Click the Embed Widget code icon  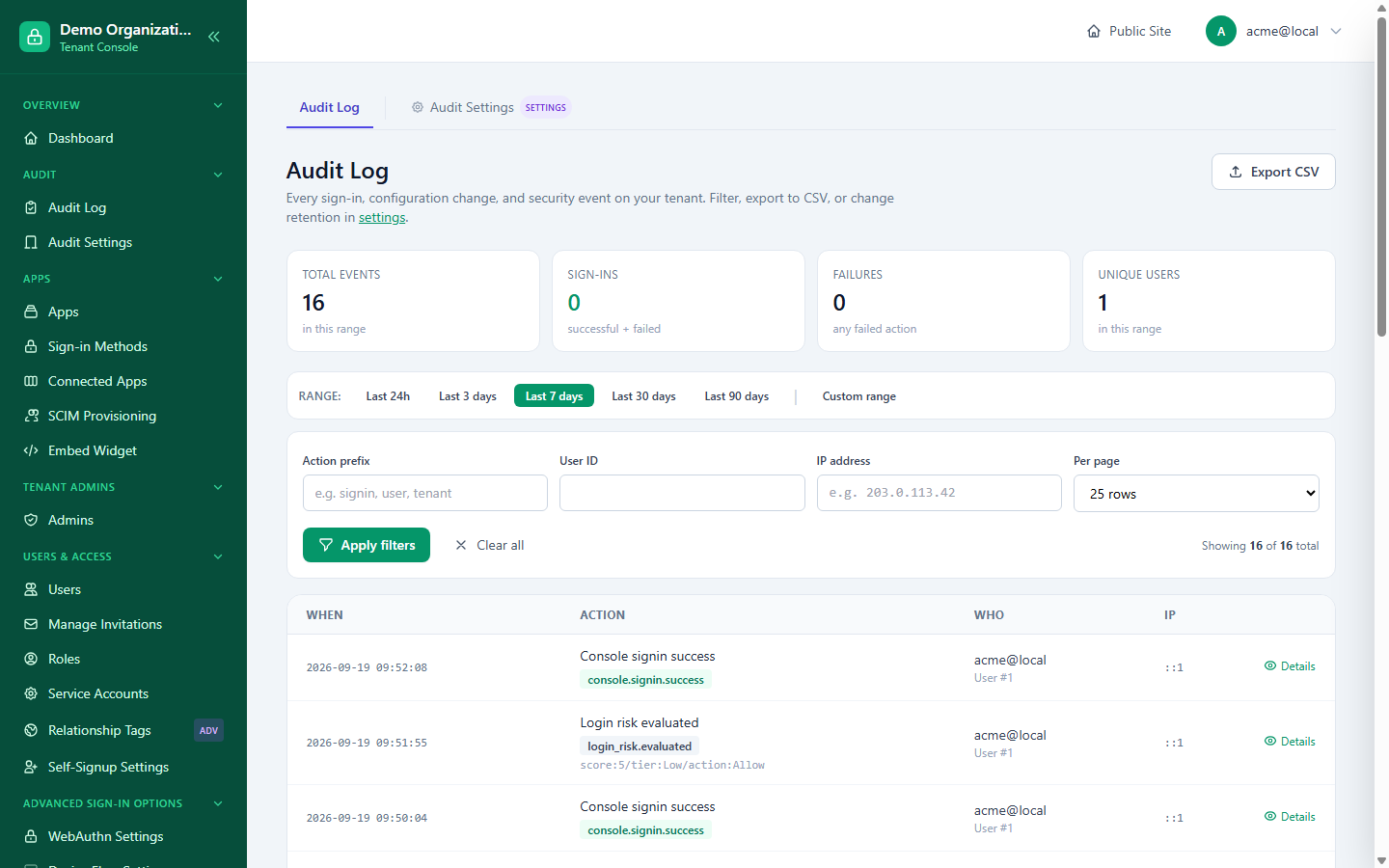(x=31, y=450)
